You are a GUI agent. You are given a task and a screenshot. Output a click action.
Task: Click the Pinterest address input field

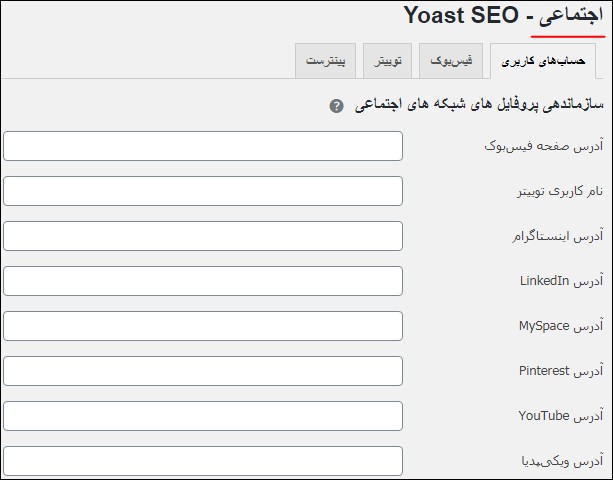(x=203, y=371)
